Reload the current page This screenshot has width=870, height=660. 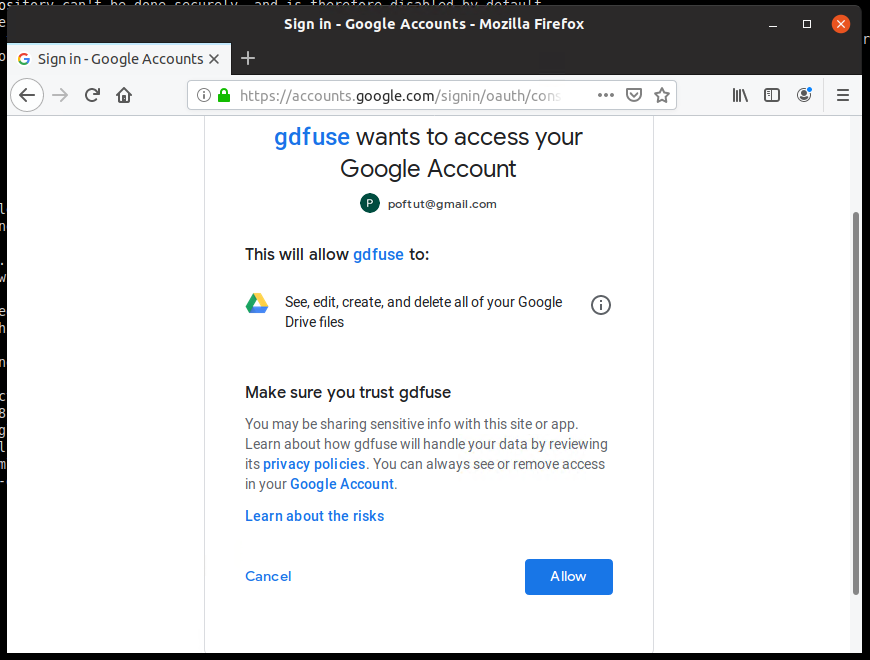92,95
